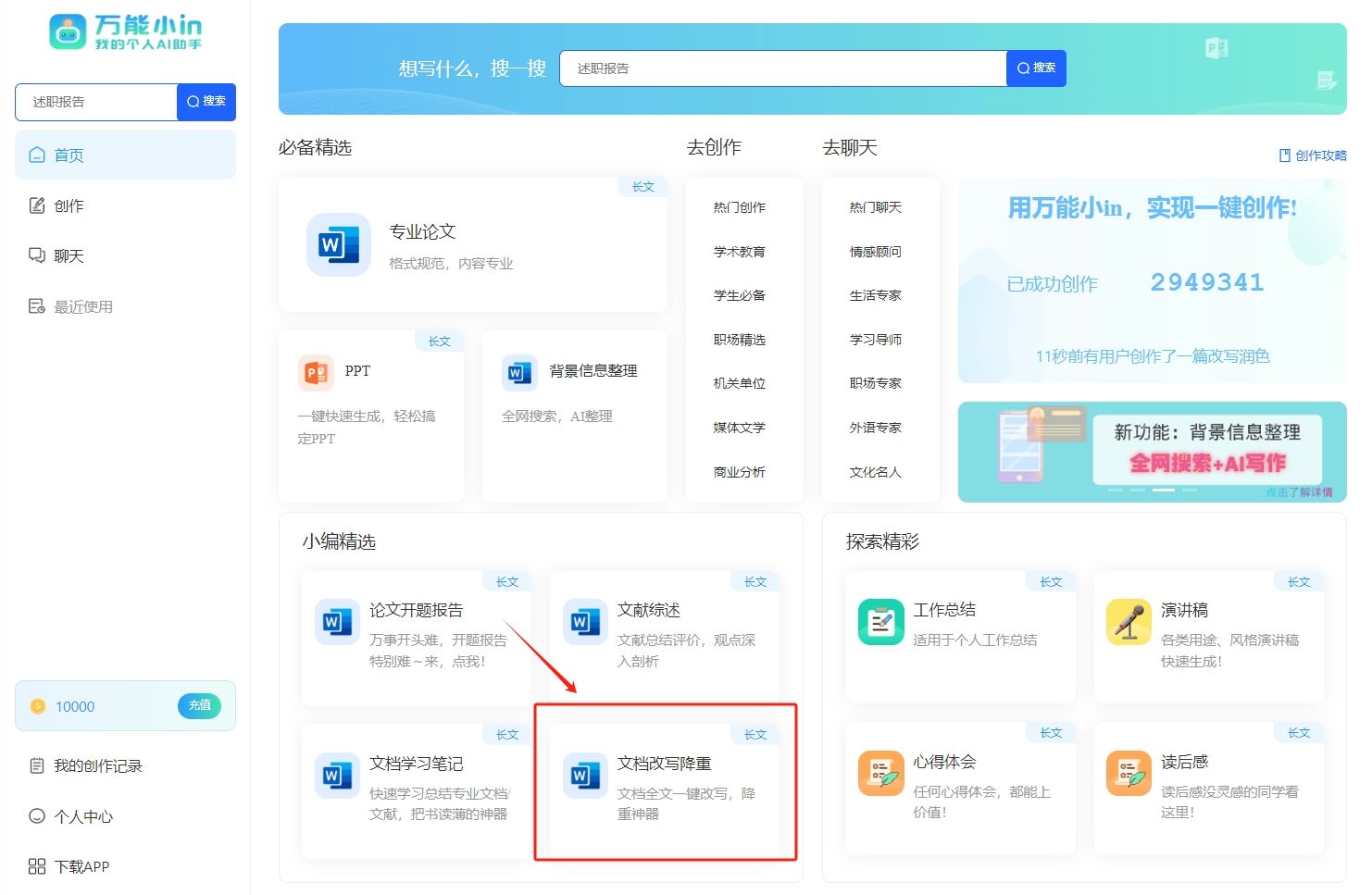Click the 专业论文 card title
Screen dimensions: 1372x895
coord(422,231)
